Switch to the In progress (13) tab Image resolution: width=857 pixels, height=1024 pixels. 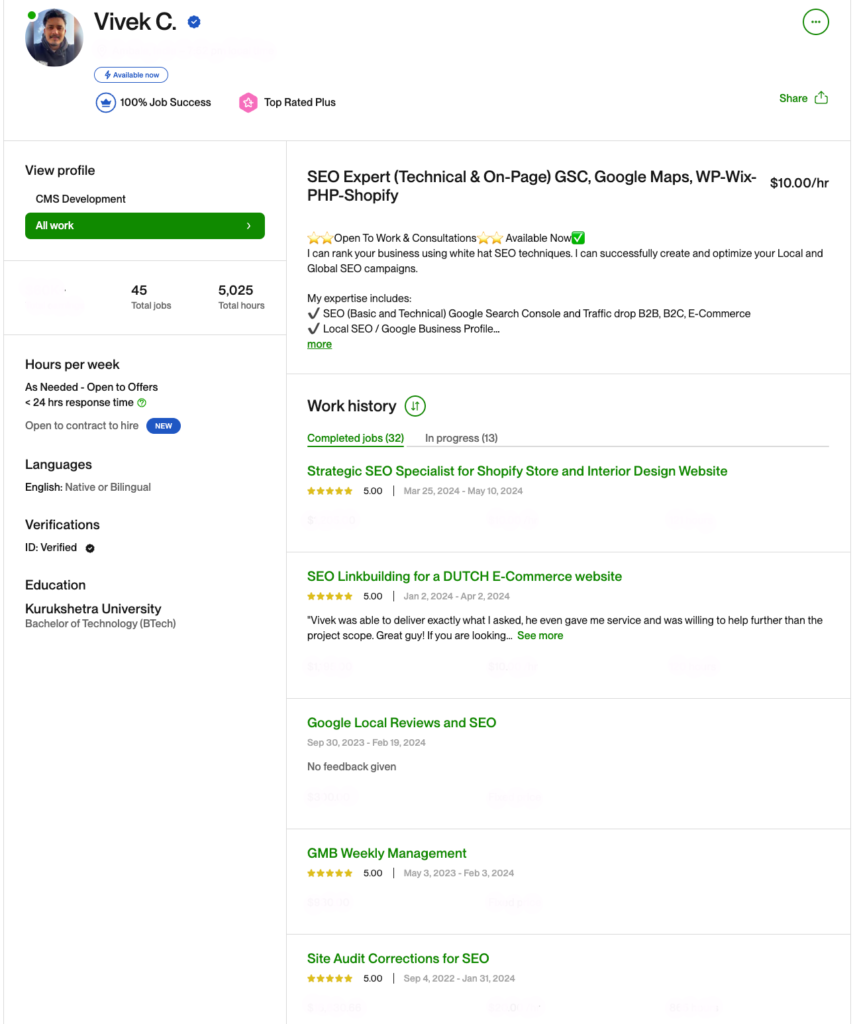click(461, 438)
